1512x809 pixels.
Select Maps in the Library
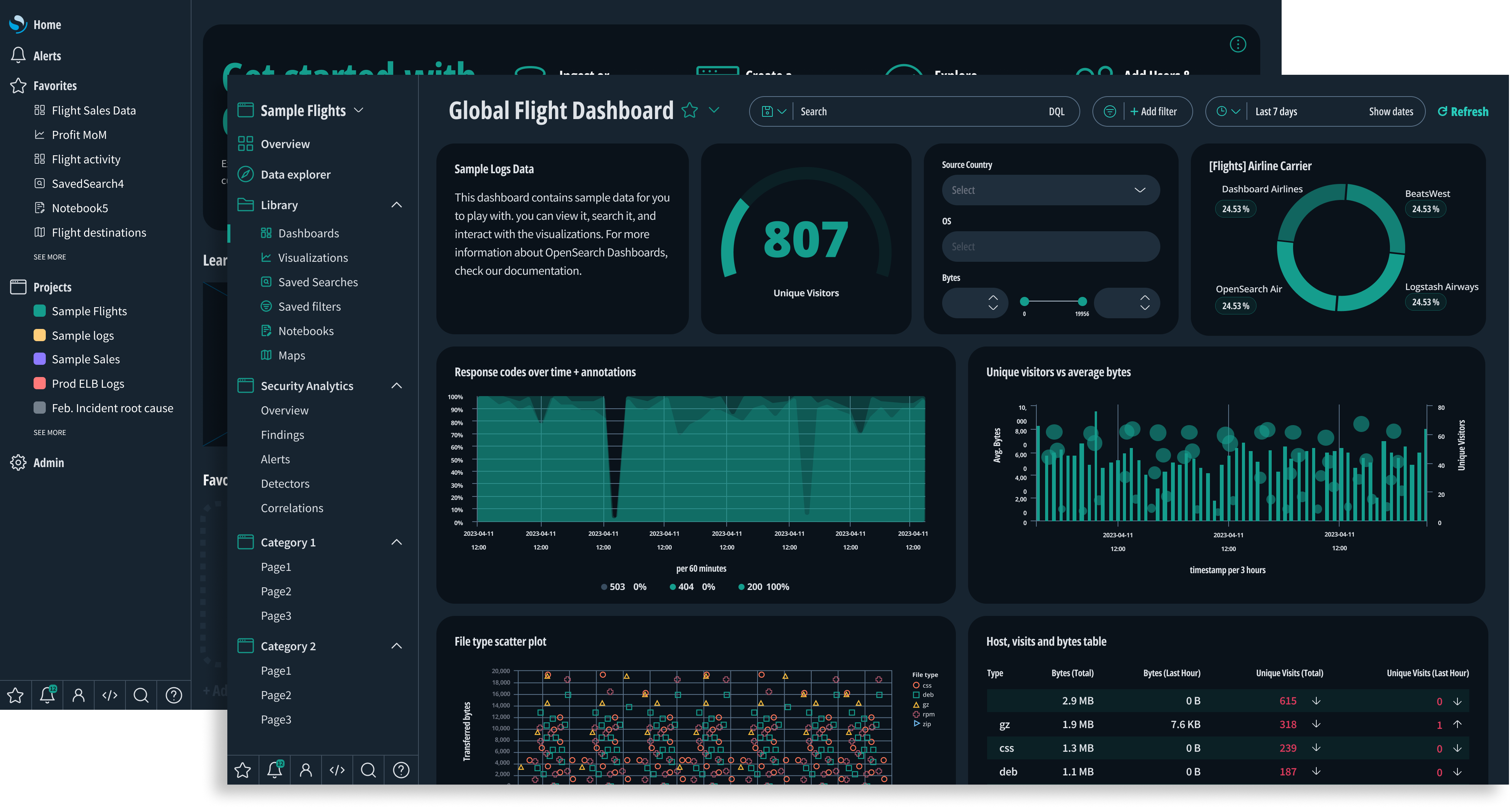pos(291,355)
